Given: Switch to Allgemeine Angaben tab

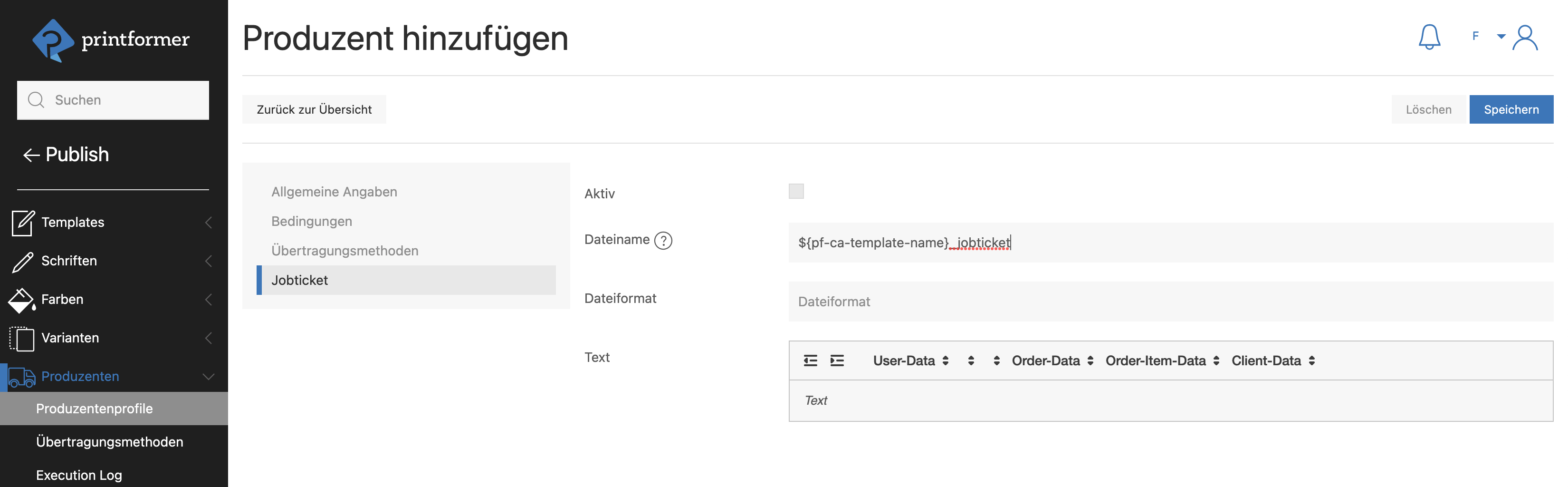Looking at the screenshot, I should tap(334, 192).
